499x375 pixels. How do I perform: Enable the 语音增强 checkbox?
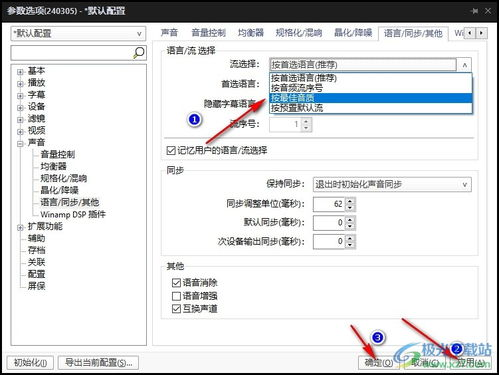point(176,296)
